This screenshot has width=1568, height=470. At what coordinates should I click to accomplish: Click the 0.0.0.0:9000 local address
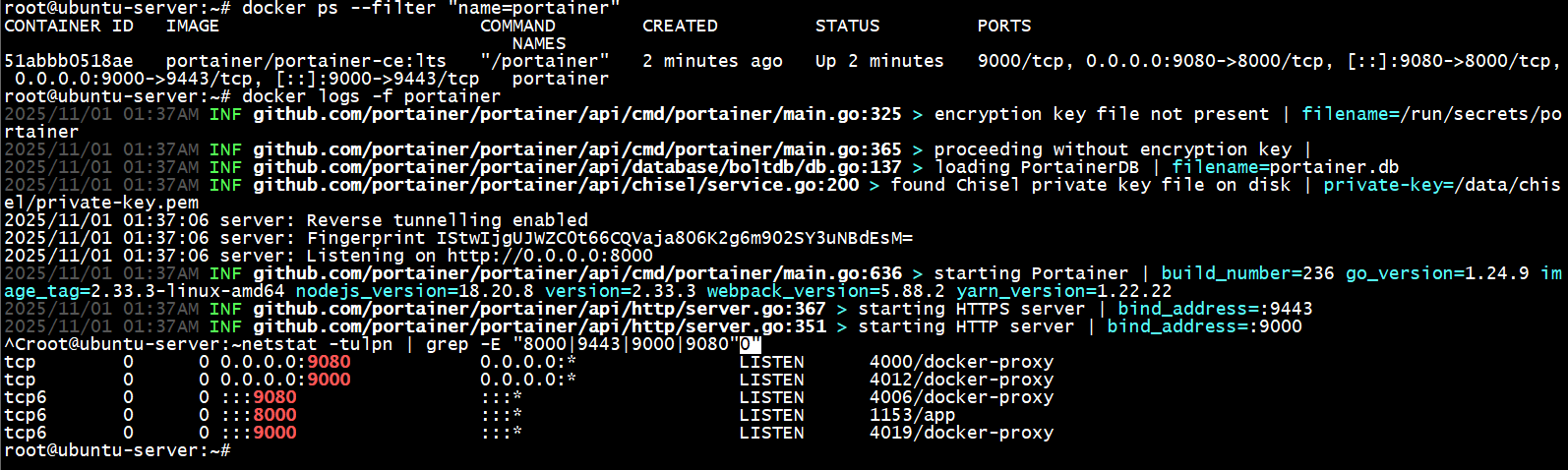pos(285,380)
